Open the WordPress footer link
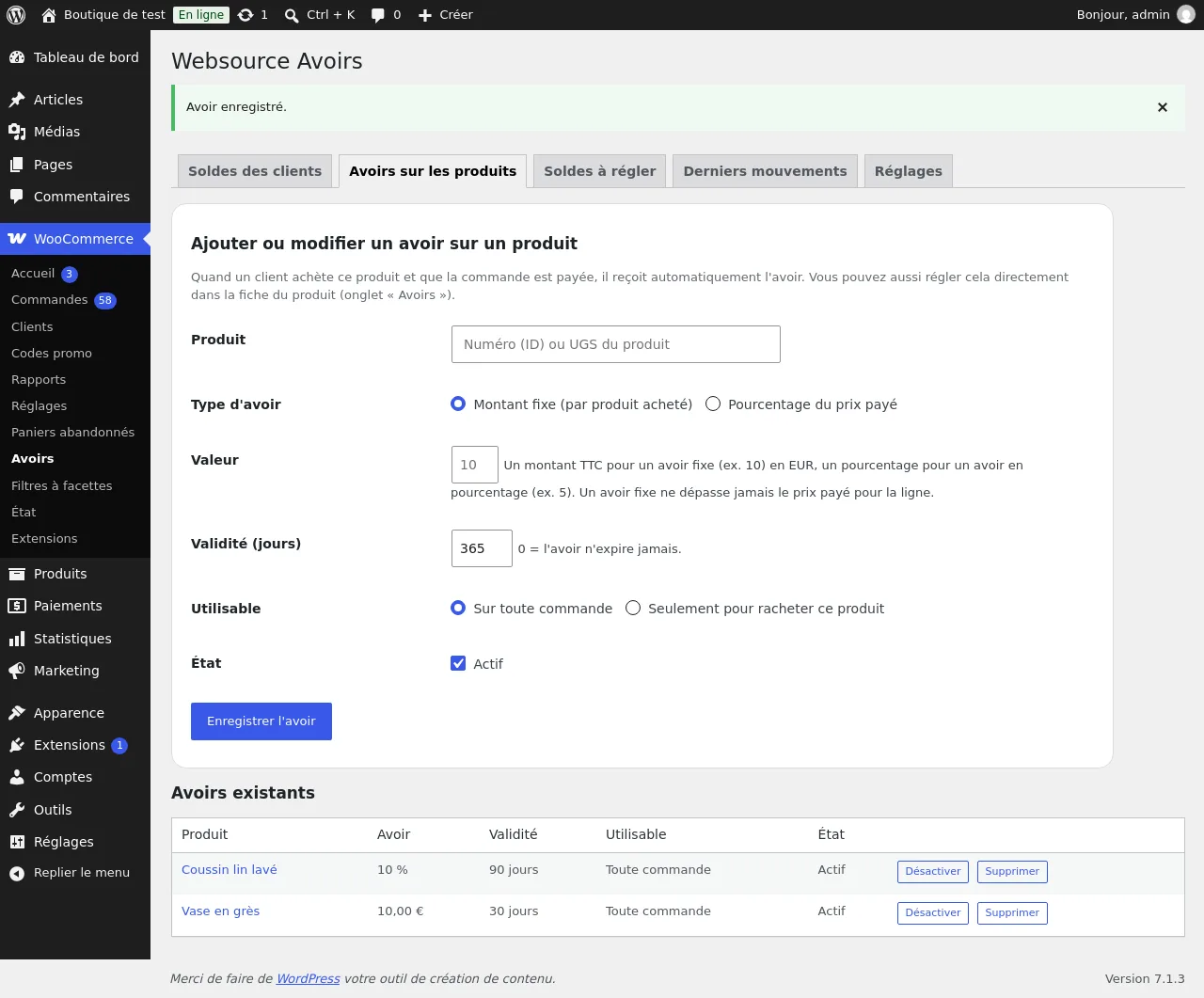 click(x=309, y=979)
